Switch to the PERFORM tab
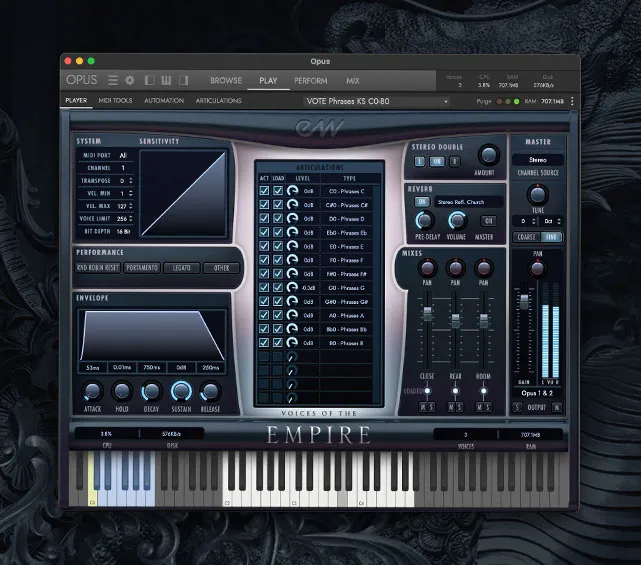 coord(311,81)
